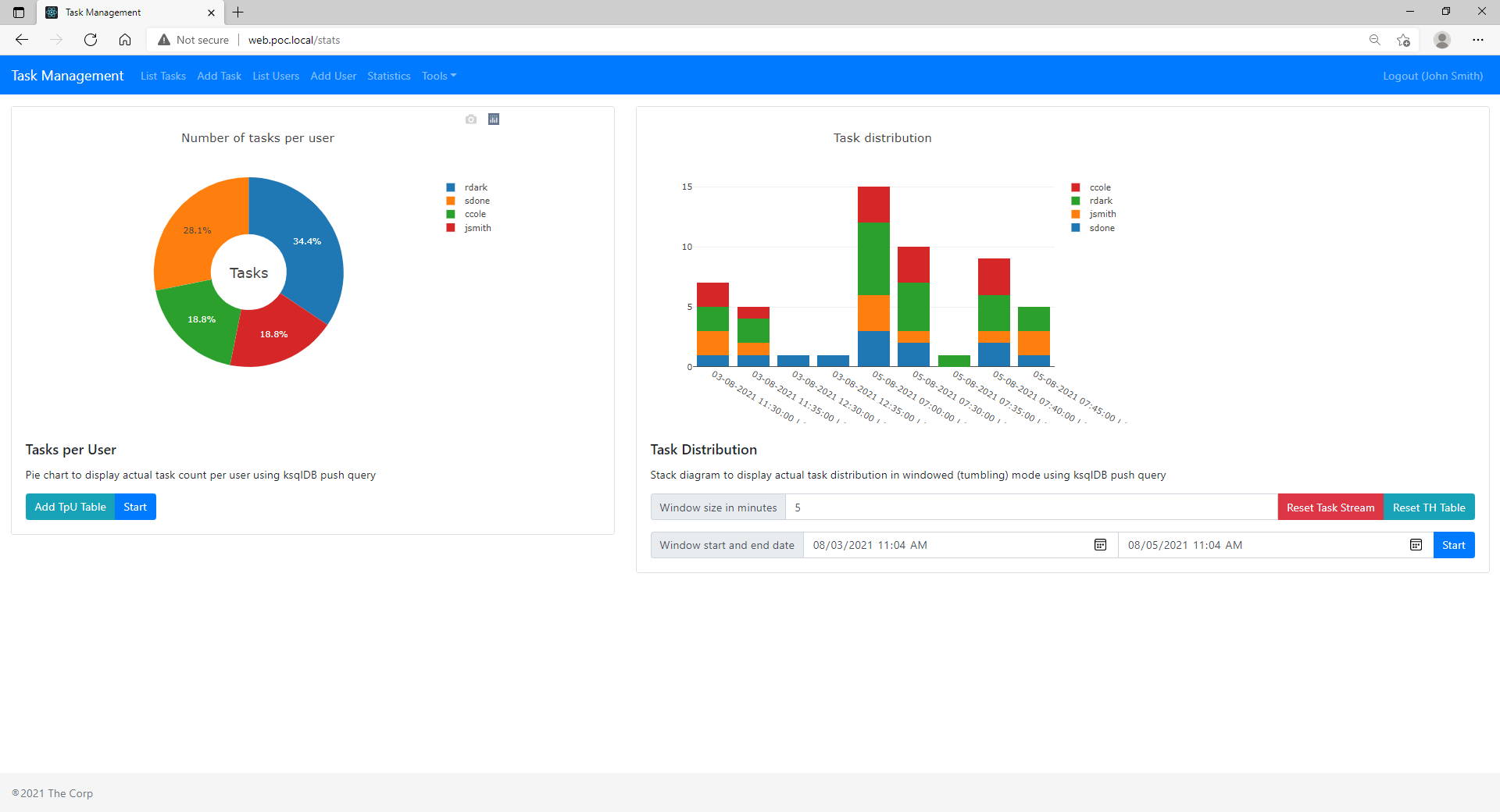Click 'Task distribution' chart title
Screen dimensions: 1500x812
tap(882, 138)
